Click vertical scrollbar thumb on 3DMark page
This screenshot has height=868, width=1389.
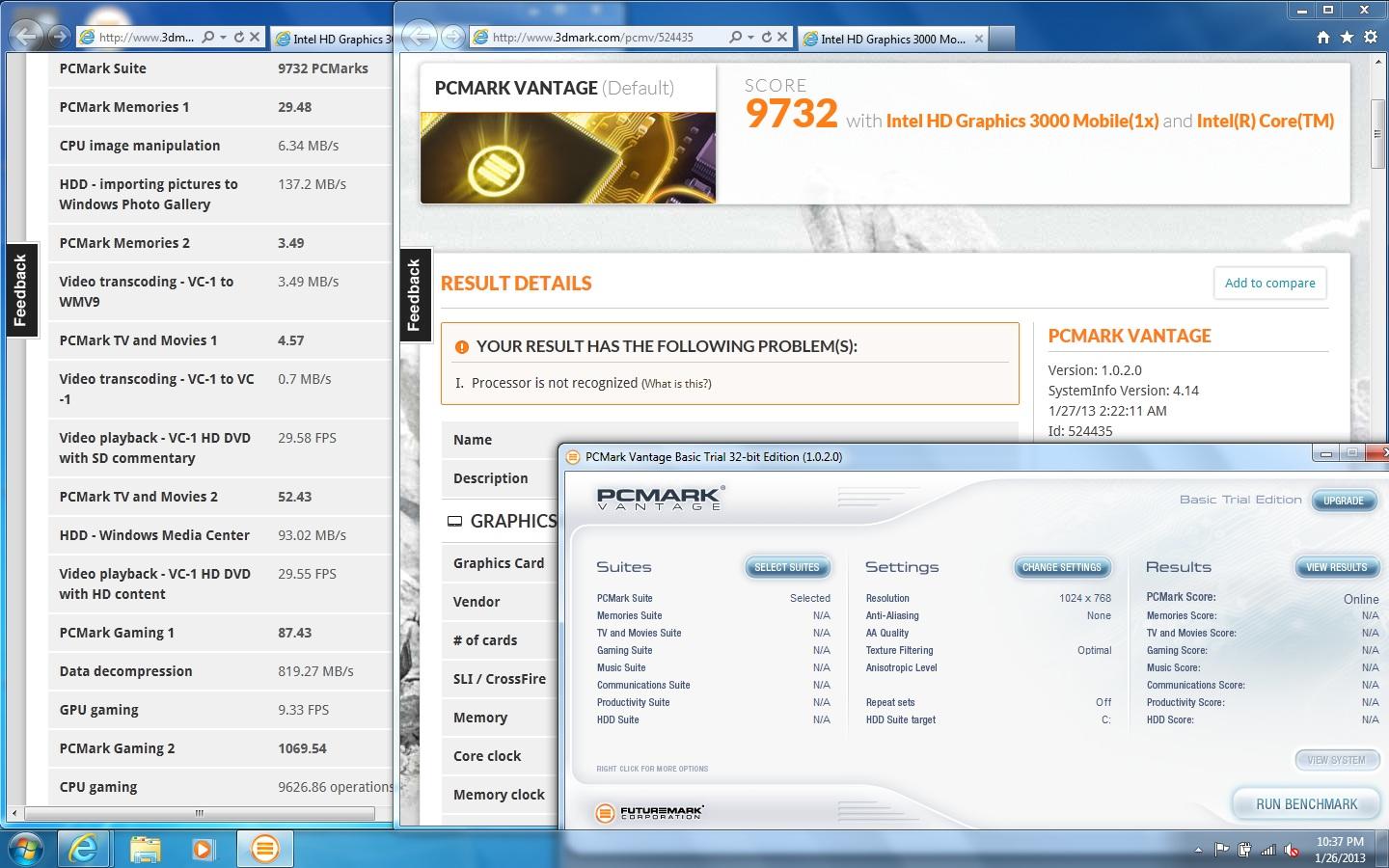(1379, 134)
